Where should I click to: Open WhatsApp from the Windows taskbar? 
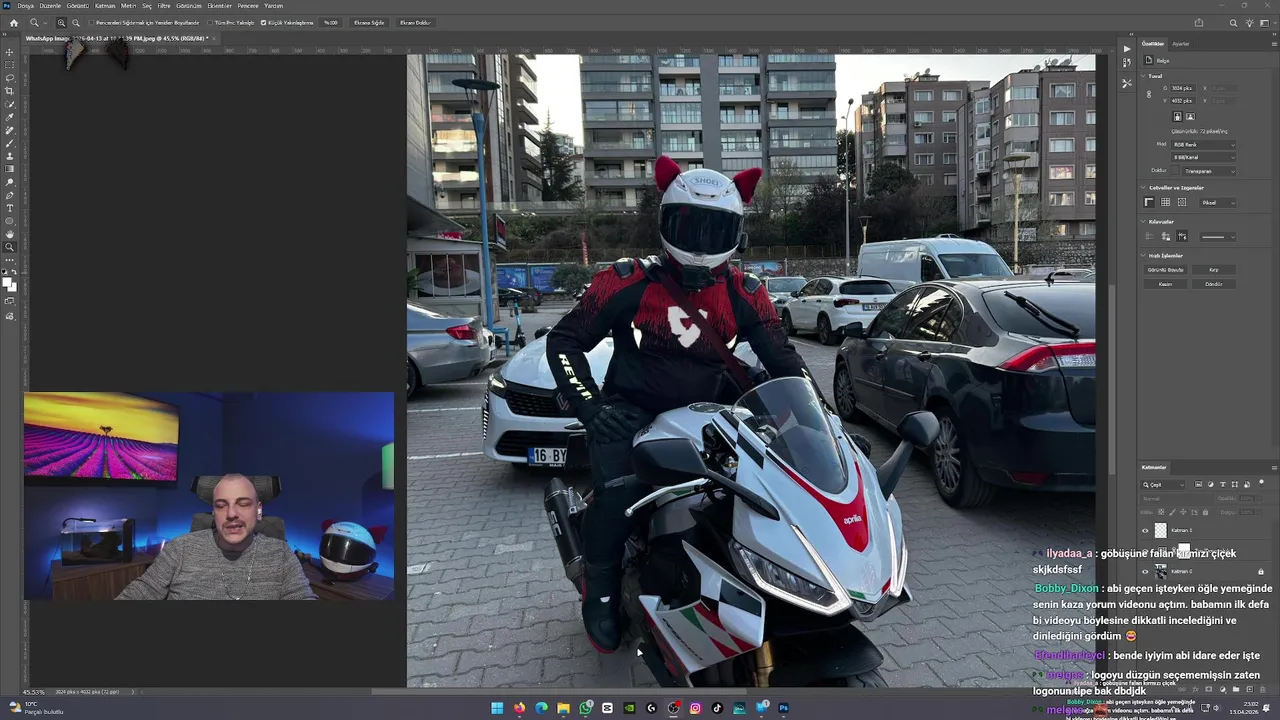585,708
